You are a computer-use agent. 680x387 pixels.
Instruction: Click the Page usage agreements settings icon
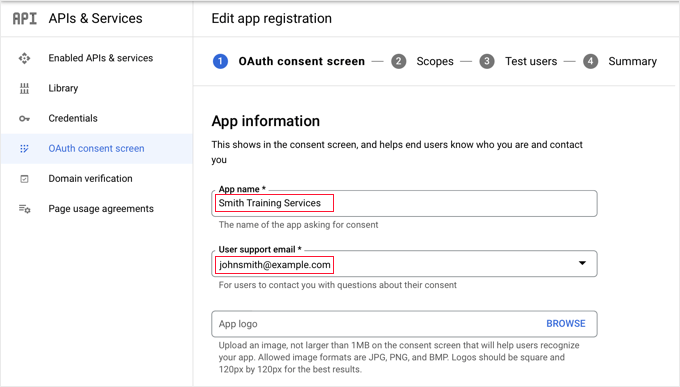(x=24, y=209)
